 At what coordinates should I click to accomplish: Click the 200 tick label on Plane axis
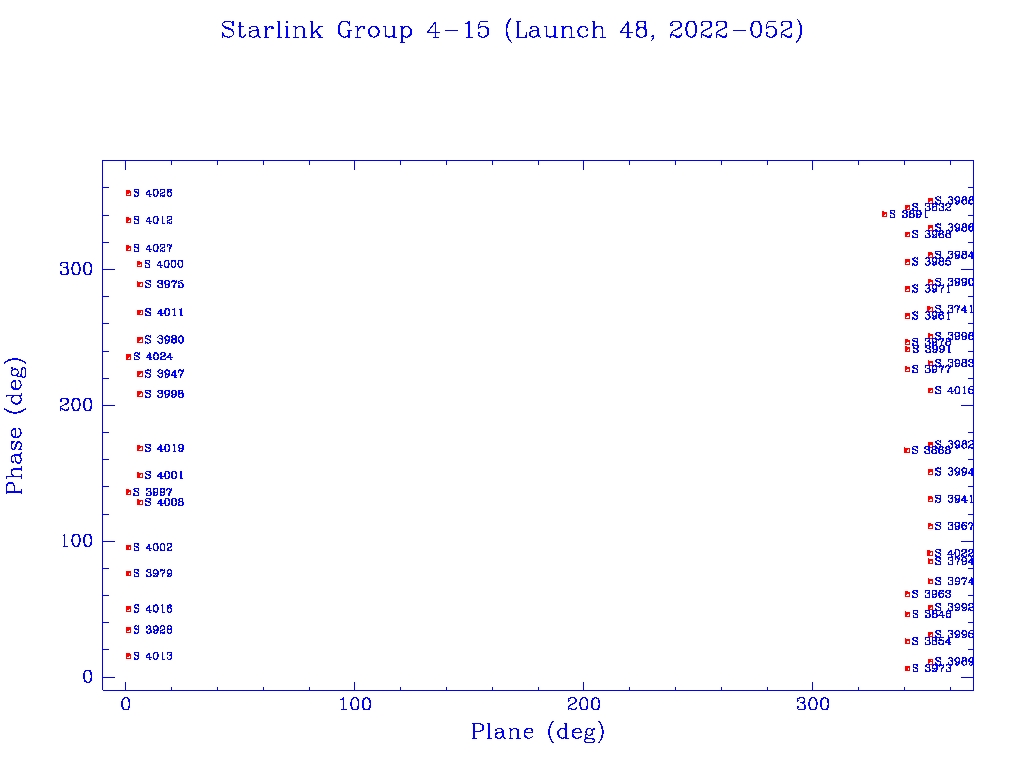583,704
